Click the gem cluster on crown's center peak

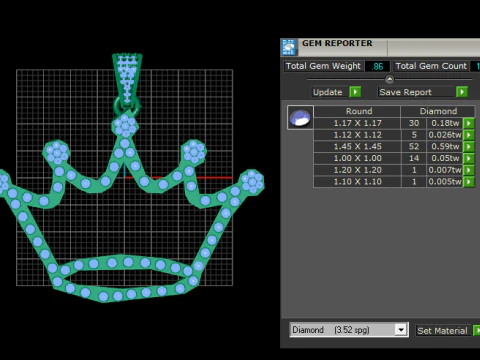click(125, 125)
